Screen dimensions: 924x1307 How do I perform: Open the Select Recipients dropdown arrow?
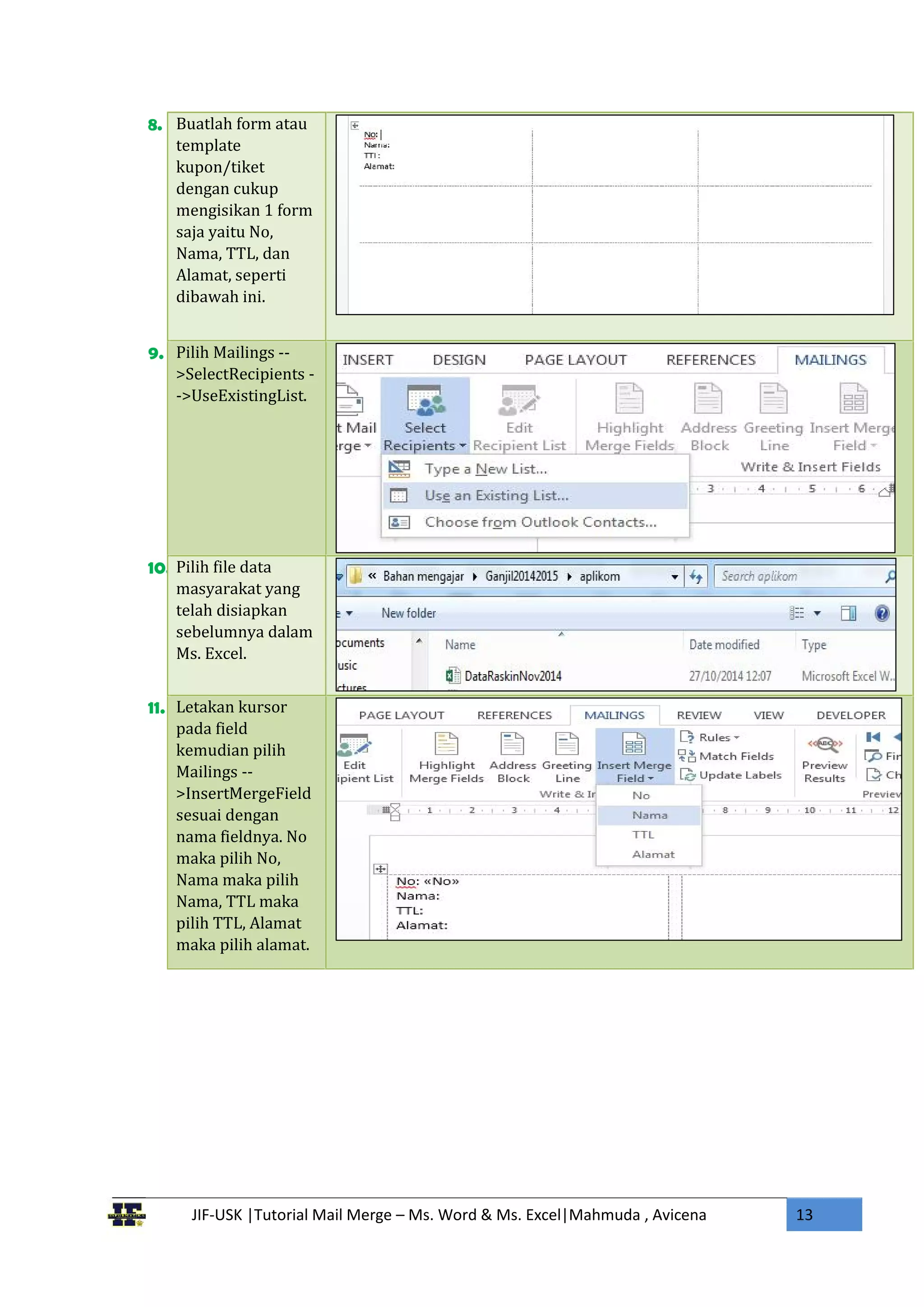(x=462, y=446)
